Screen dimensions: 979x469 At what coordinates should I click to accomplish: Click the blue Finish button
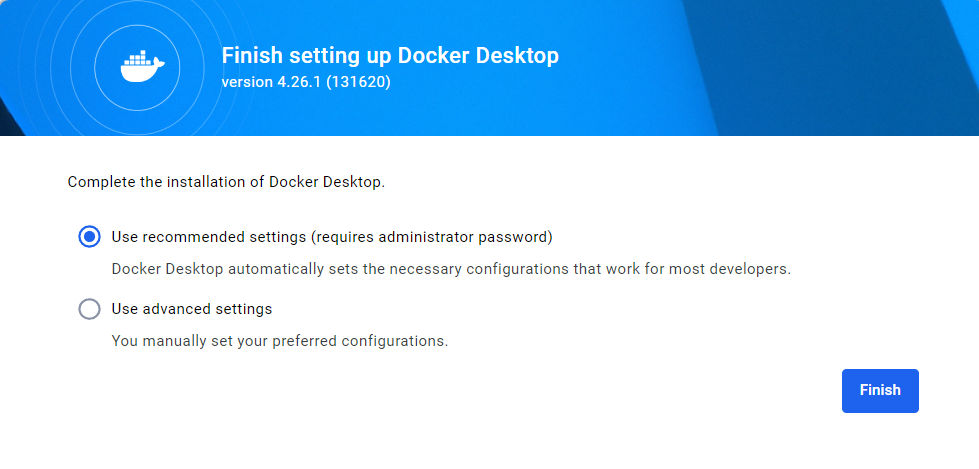(880, 390)
